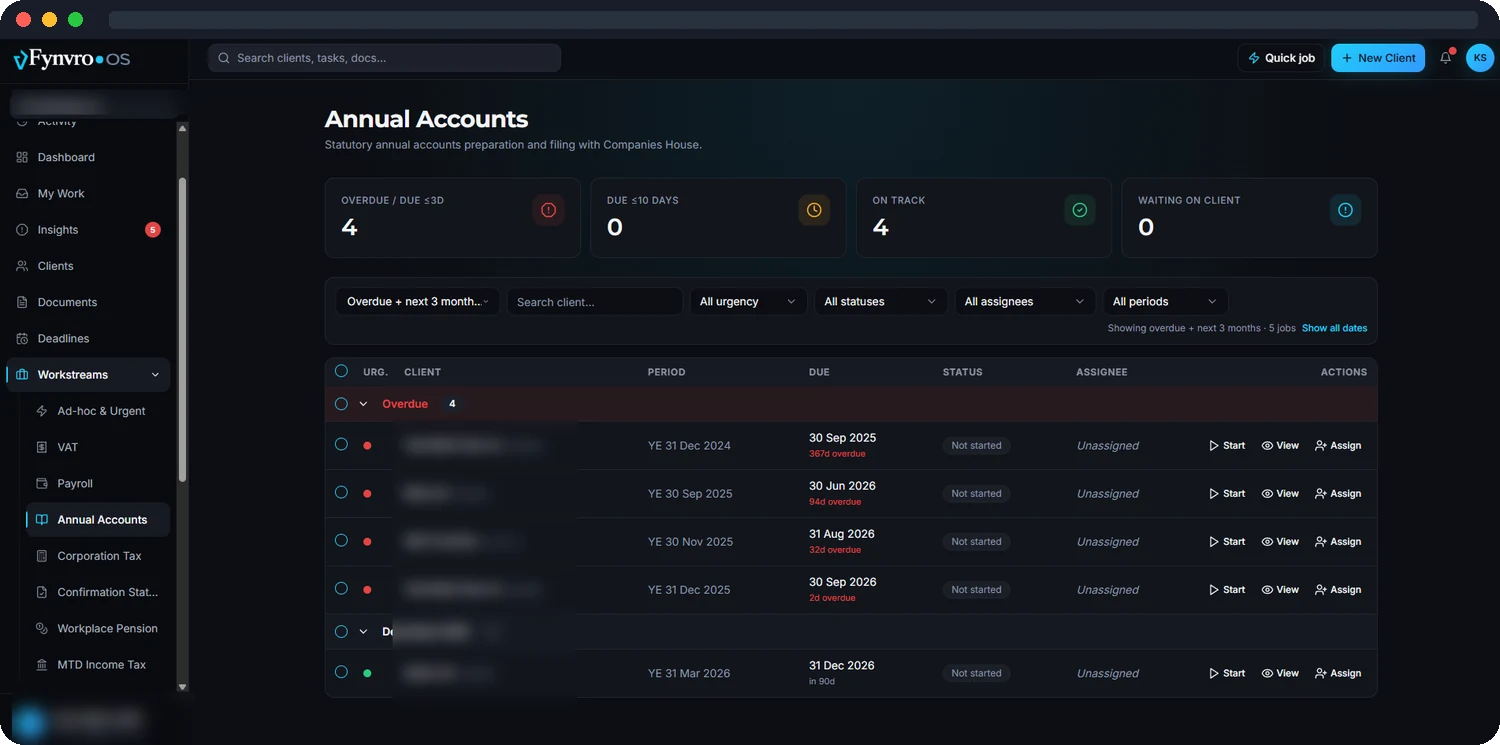Click the Documents file icon
The image size is (1500, 745).
click(22, 302)
